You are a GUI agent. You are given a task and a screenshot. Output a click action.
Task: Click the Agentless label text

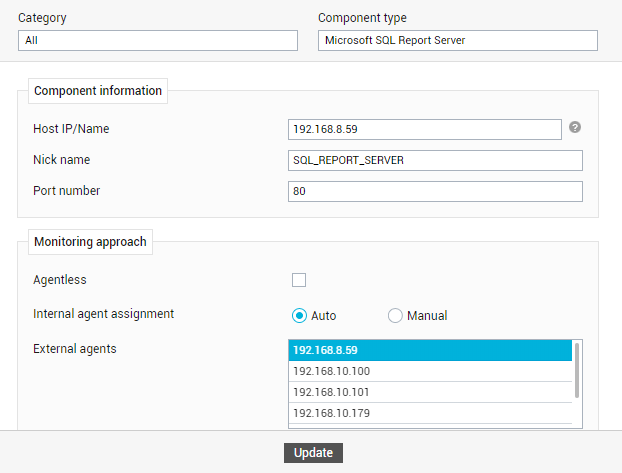tap(60, 280)
